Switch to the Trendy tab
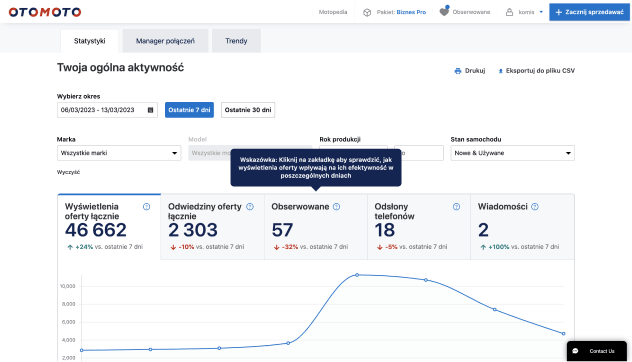This screenshot has width=632, height=362. pyautogui.click(x=236, y=41)
